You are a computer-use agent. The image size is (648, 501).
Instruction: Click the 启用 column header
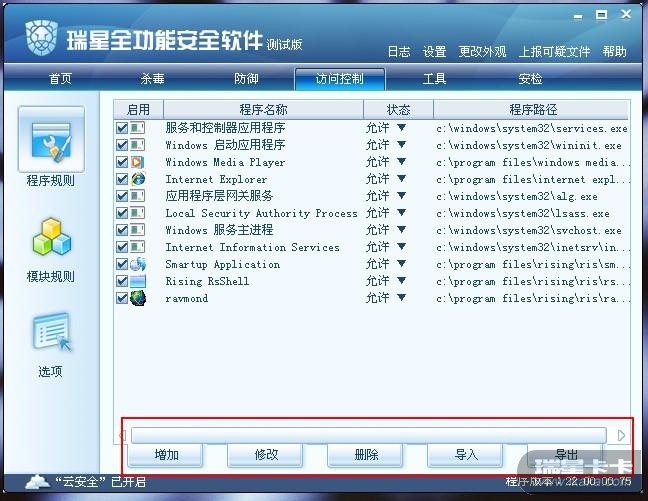138,110
